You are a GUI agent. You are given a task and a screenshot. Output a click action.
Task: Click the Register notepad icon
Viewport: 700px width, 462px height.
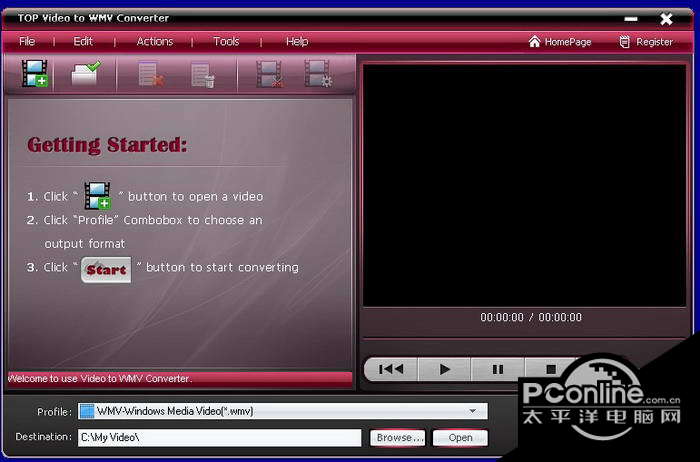click(x=625, y=42)
